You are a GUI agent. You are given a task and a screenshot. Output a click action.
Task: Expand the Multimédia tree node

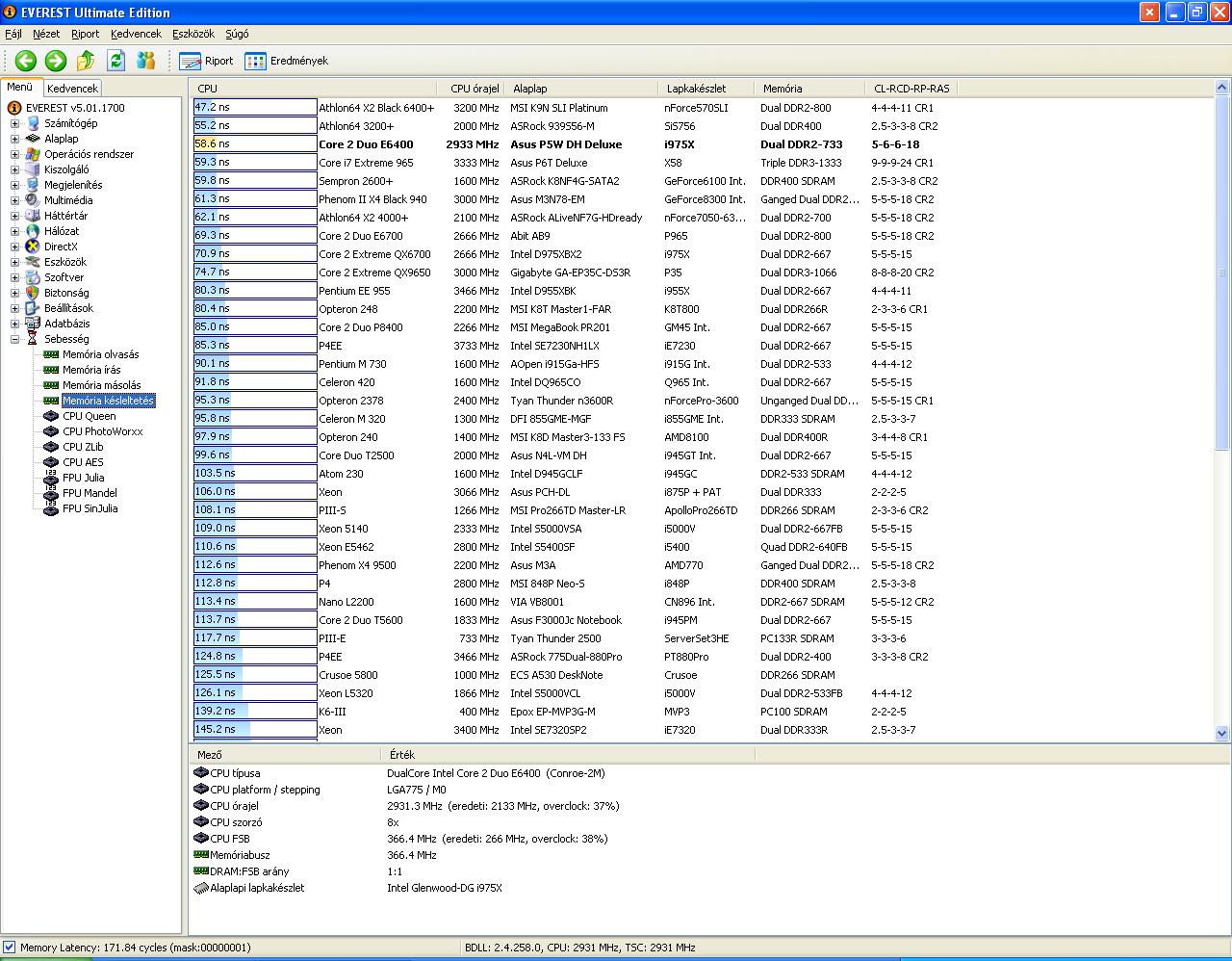(14, 200)
